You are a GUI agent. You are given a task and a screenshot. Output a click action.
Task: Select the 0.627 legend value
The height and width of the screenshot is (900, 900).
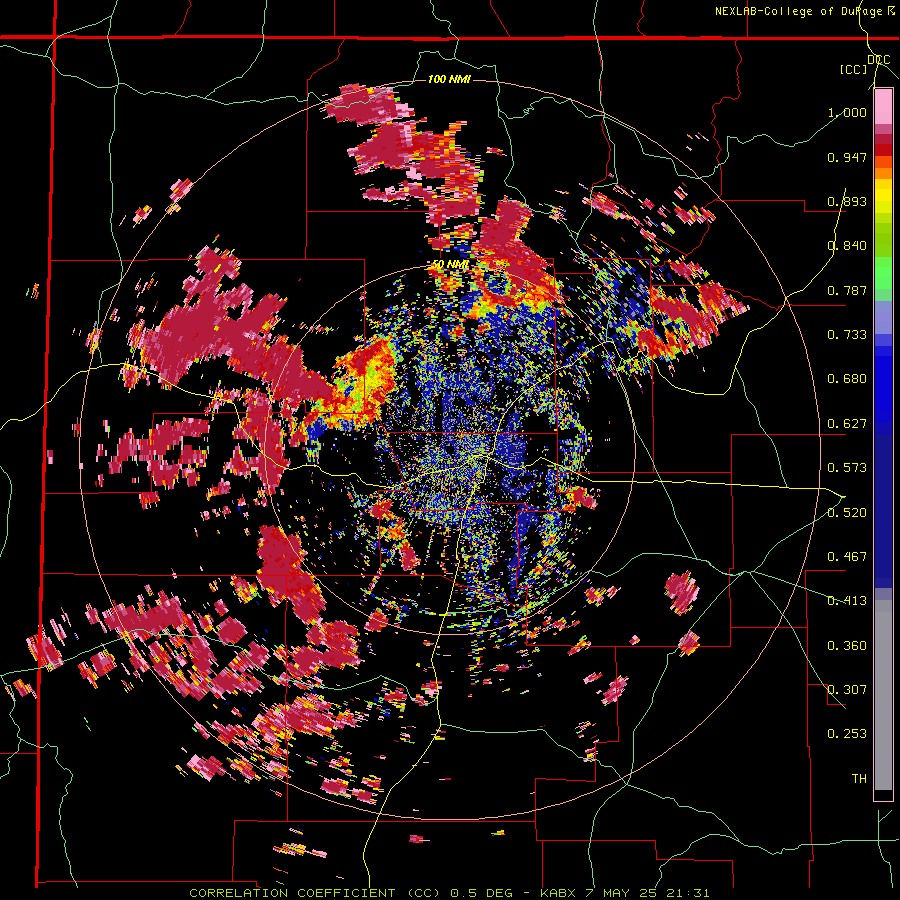(x=847, y=424)
